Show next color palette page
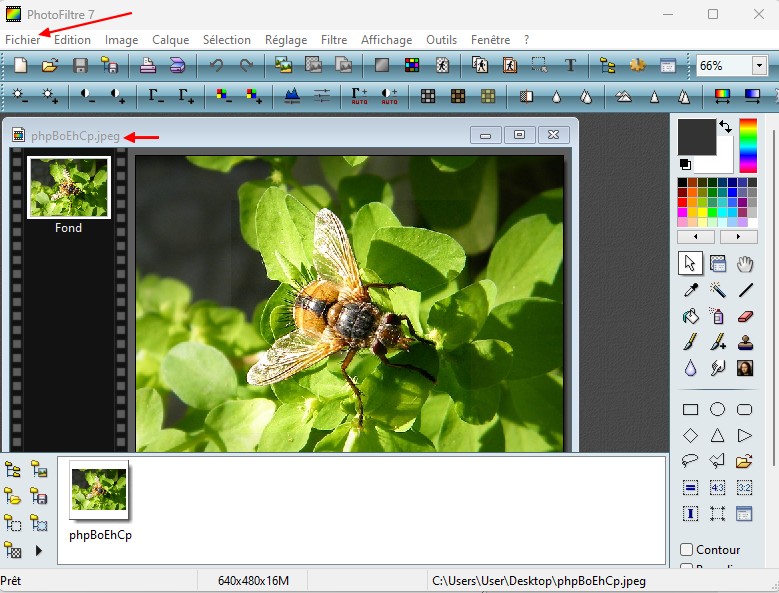This screenshot has height=593, width=779. click(739, 236)
